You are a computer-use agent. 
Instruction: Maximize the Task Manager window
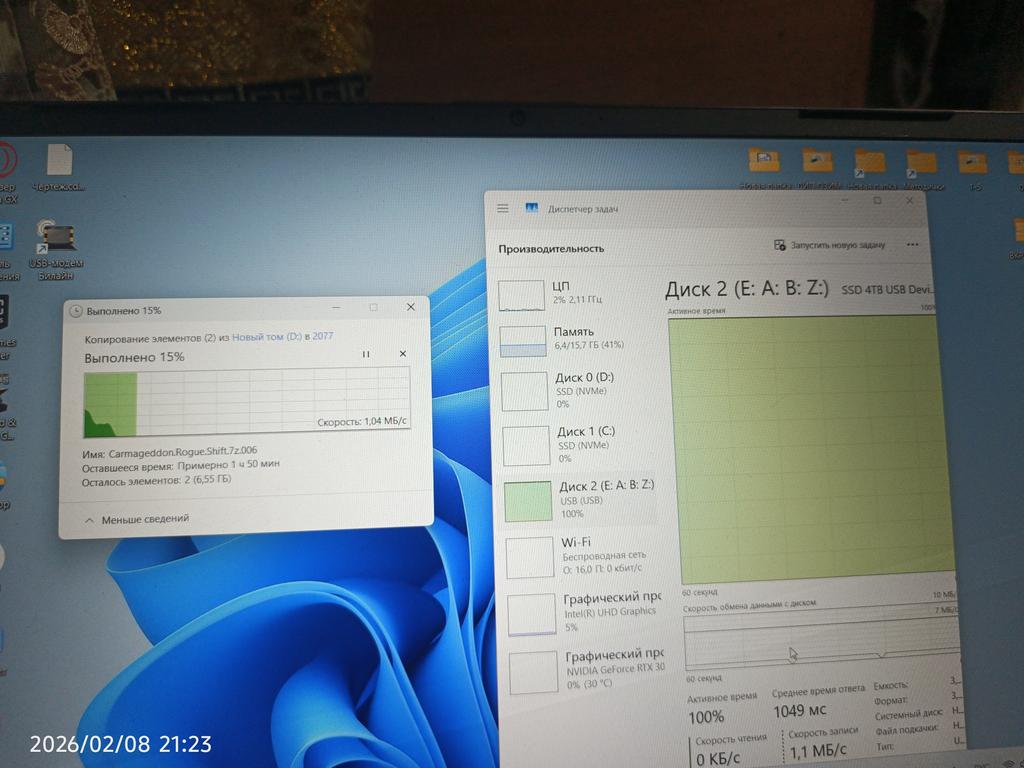point(877,201)
